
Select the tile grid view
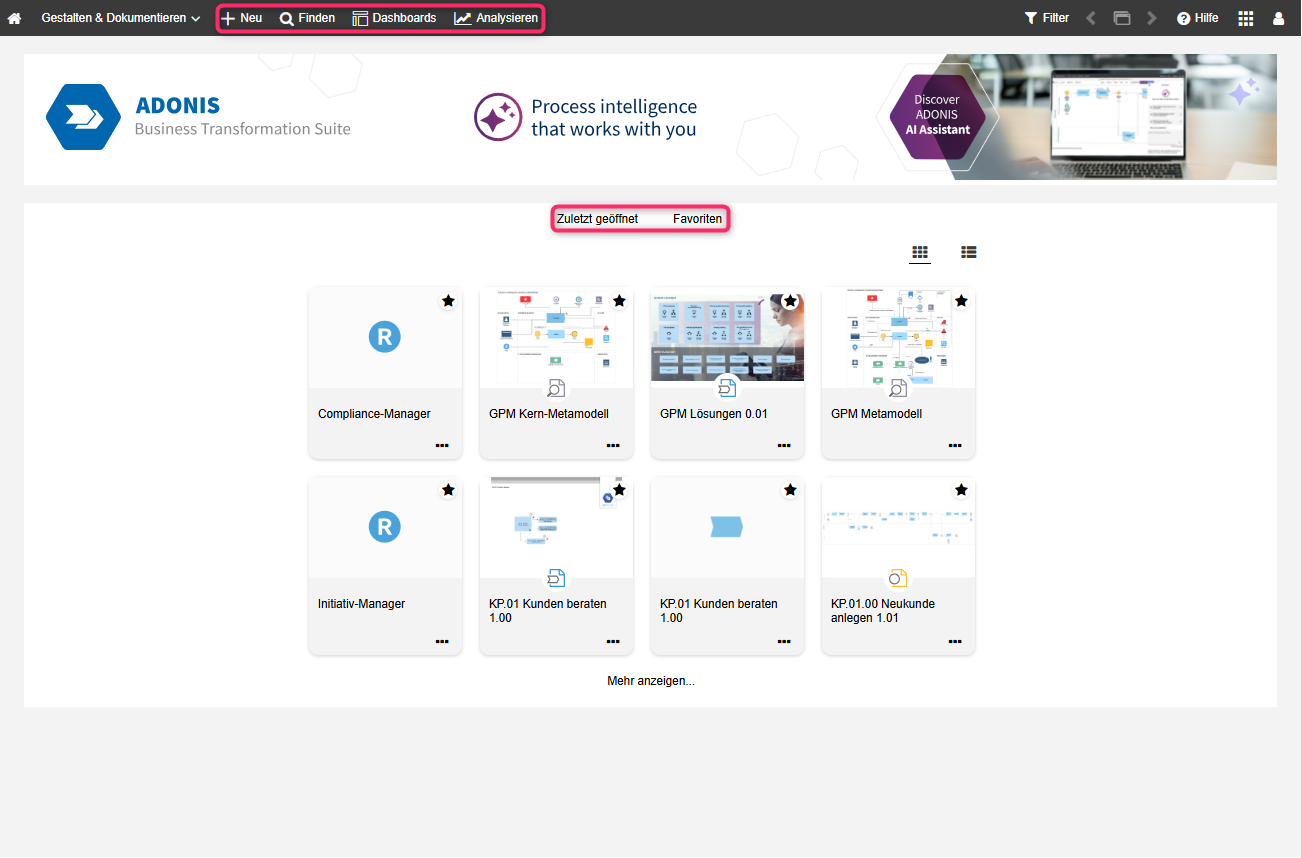pos(920,252)
